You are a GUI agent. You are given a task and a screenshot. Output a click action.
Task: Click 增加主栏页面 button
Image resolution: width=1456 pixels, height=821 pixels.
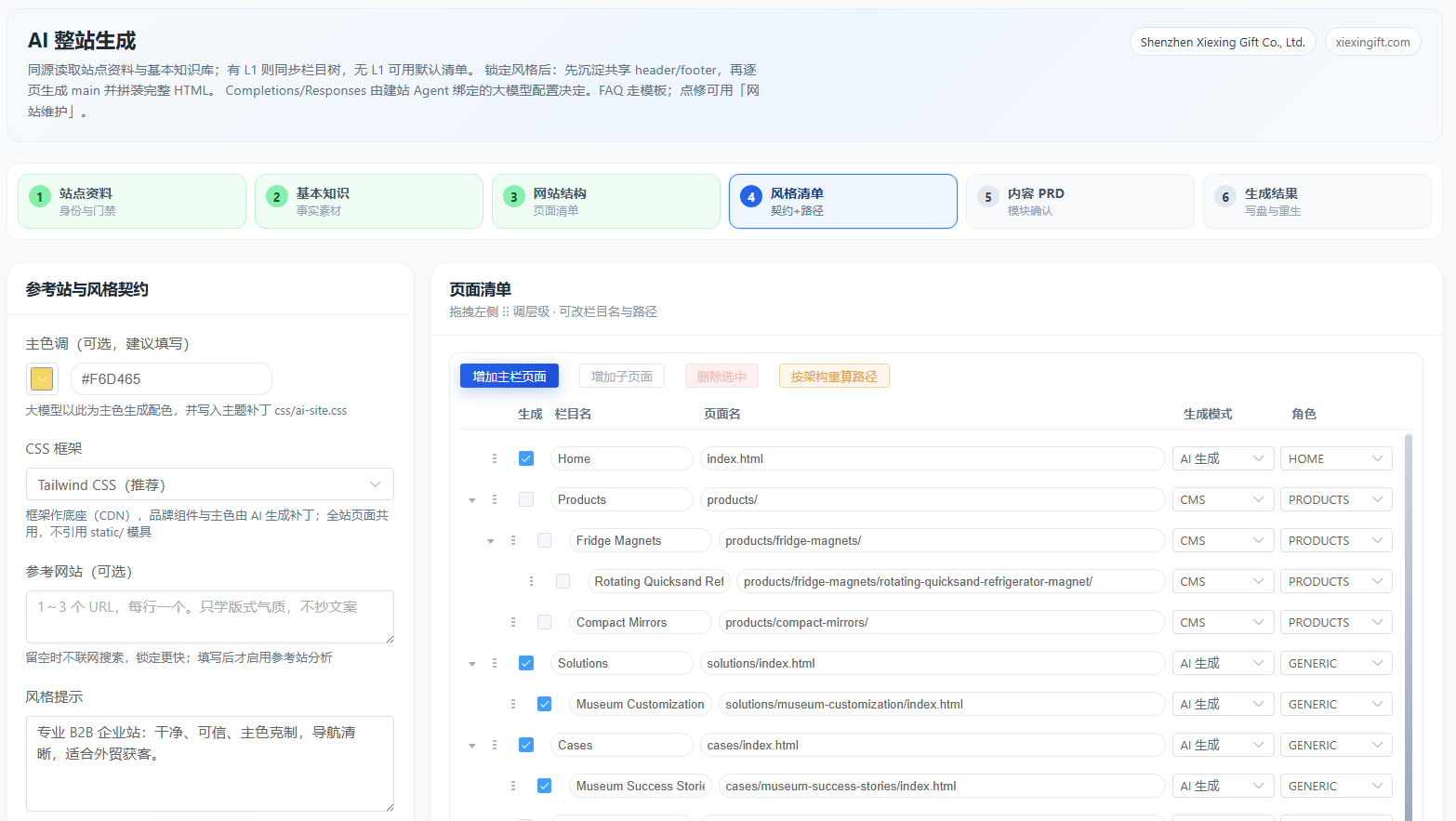(510, 376)
